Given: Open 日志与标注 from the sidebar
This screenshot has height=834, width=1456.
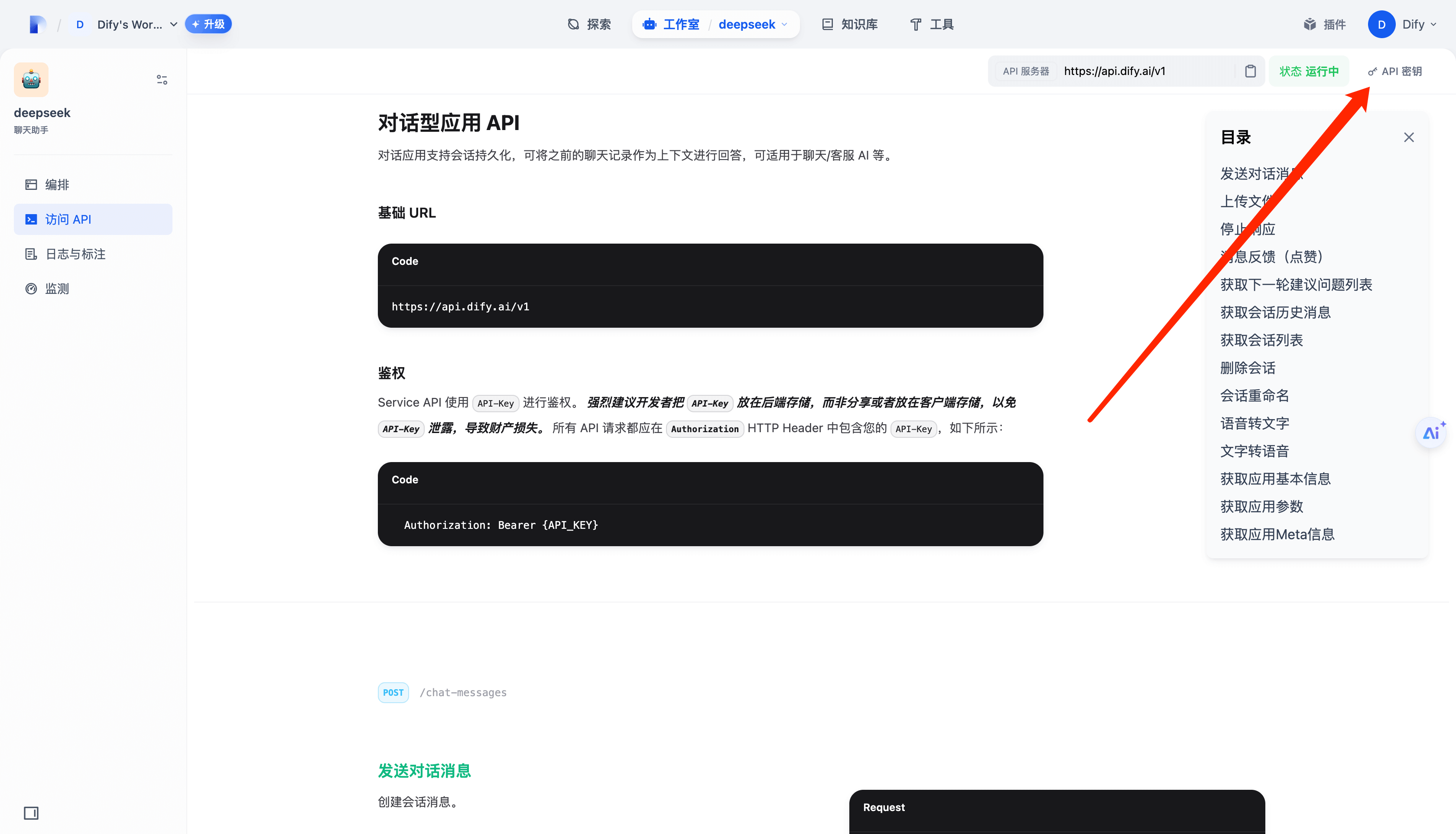Looking at the screenshot, I should [x=75, y=253].
